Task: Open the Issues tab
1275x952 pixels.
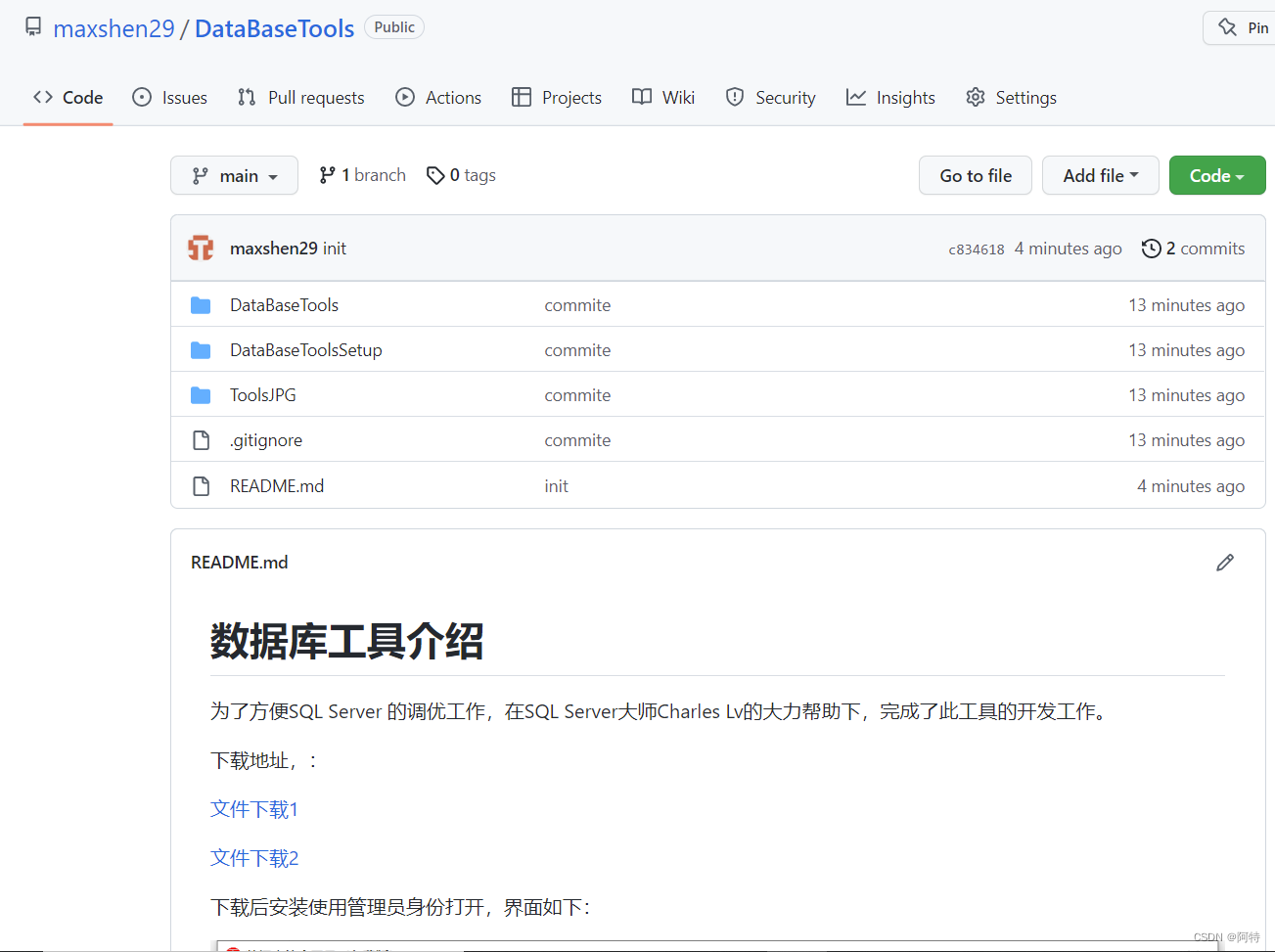Action: point(170,97)
